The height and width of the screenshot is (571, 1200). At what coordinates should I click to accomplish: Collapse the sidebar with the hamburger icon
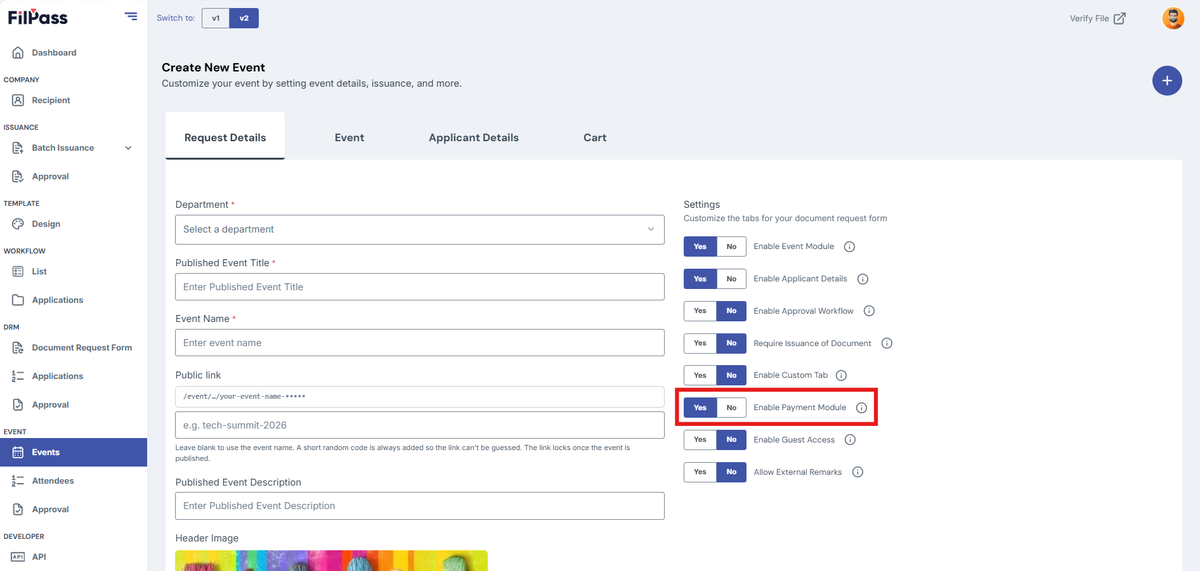click(x=131, y=16)
